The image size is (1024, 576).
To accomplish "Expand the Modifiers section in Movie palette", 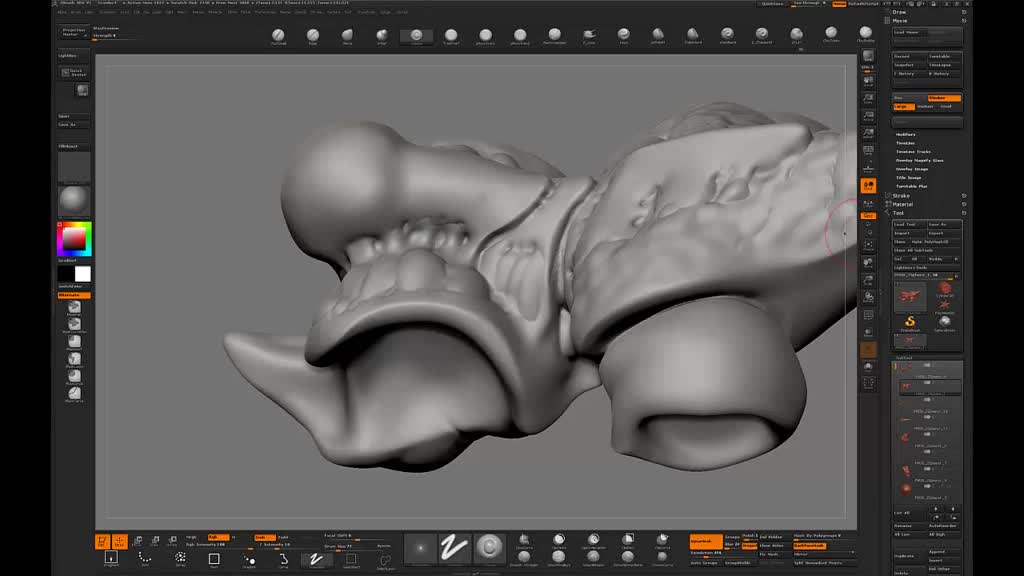I will pyautogui.click(x=906, y=135).
